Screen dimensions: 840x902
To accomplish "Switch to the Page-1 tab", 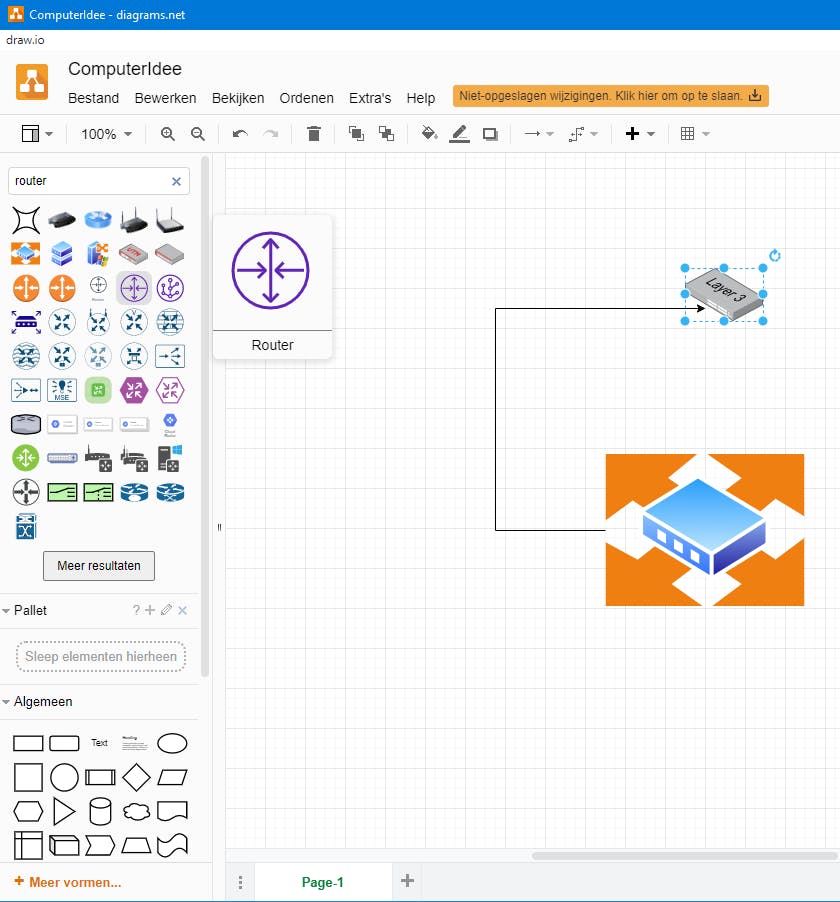I will (323, 882).
